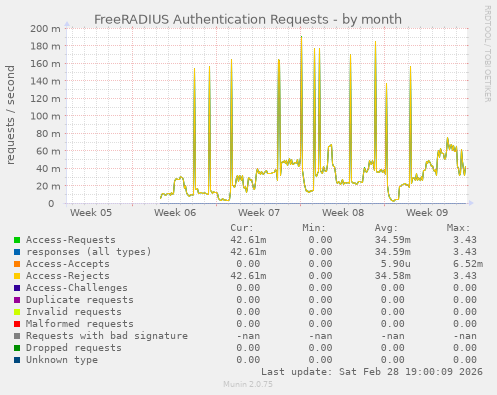This screenshot has width=497, height=395.
Task: Click the yellow Access-Rejects legend swatch
Action: coord(17,276)
